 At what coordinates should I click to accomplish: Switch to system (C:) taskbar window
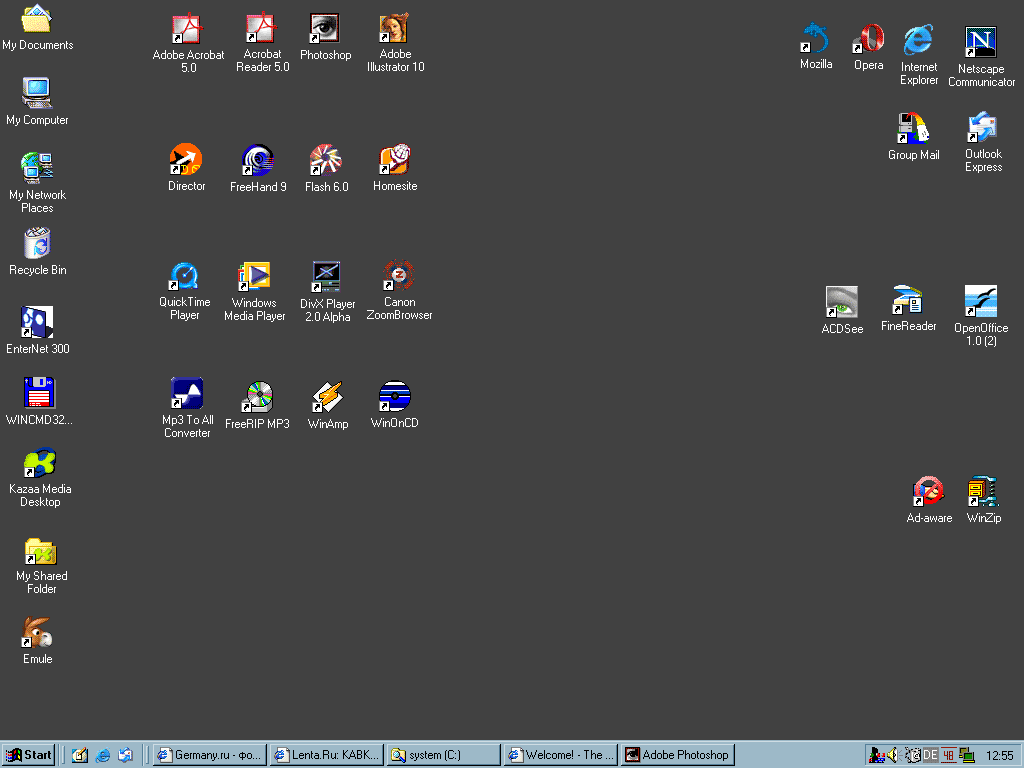[443, 755]
